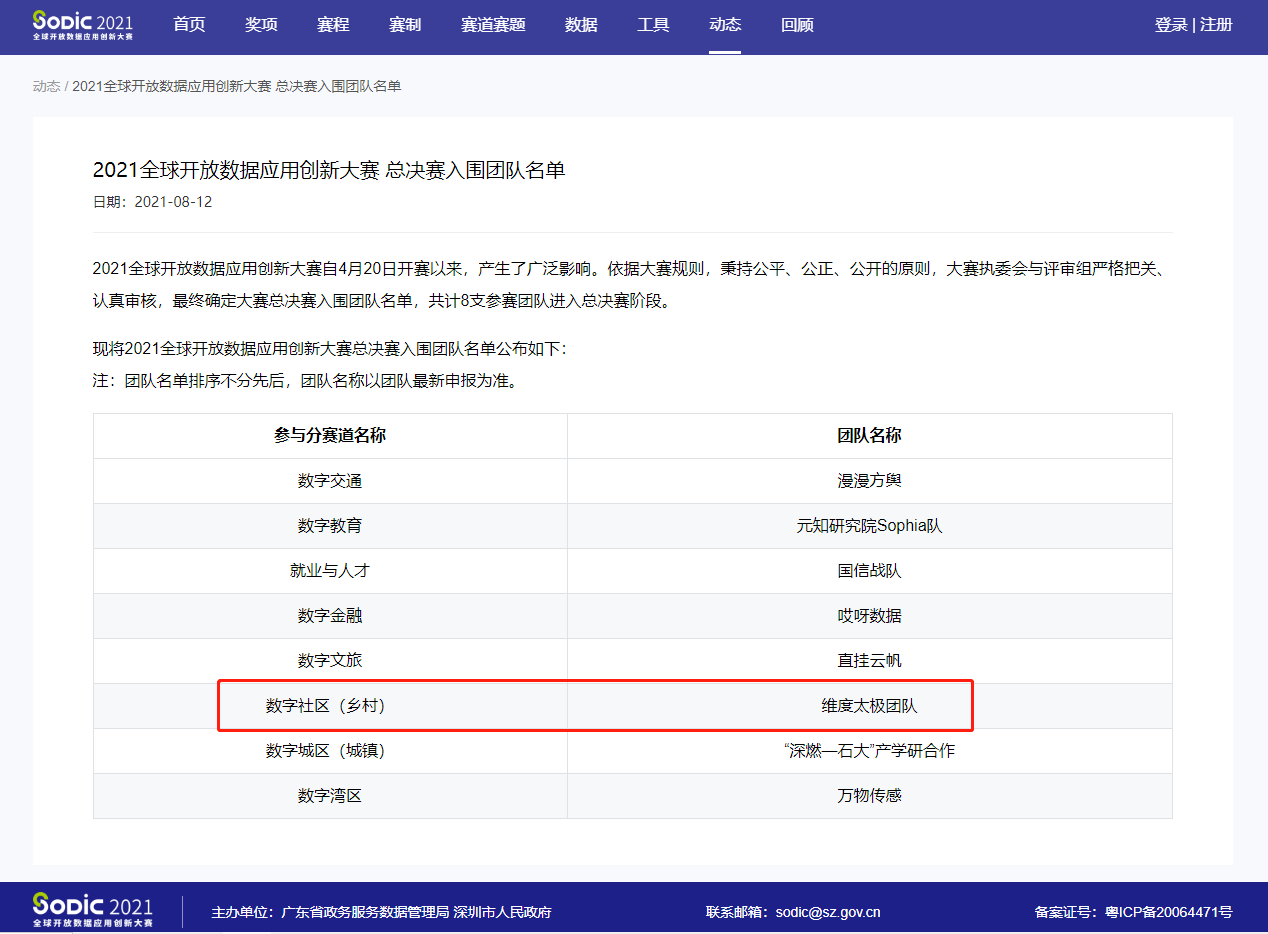The height and width of the screenshot is (934, 1268).
Task: Click the 元知研究院Sophia队 table cell
Action: coord(869,526)
